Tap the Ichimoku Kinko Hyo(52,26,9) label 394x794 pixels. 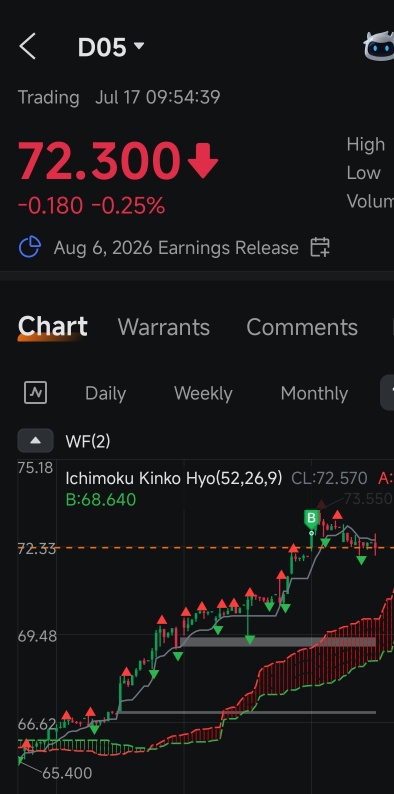[174, 478]
